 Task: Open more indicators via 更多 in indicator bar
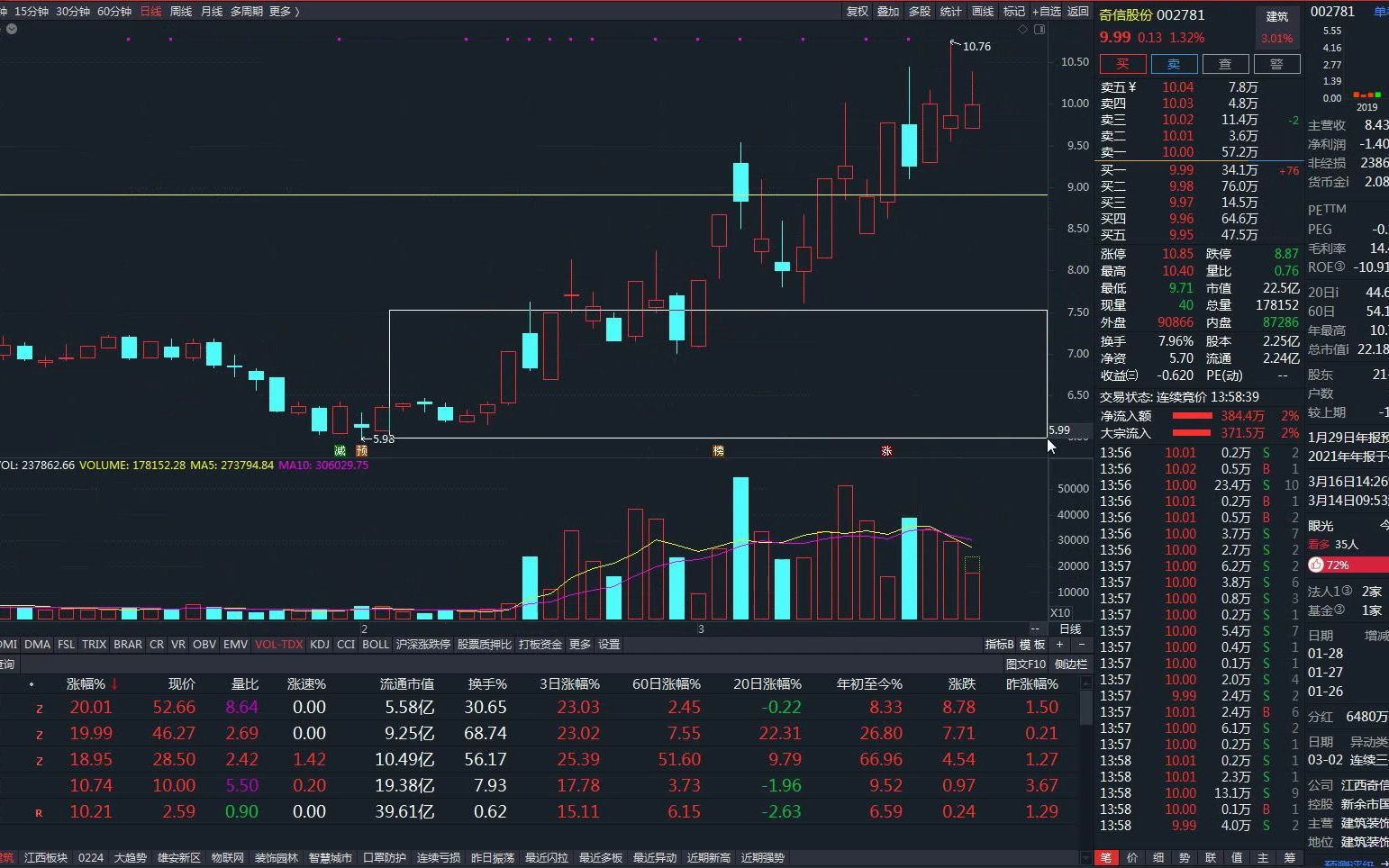580,645
